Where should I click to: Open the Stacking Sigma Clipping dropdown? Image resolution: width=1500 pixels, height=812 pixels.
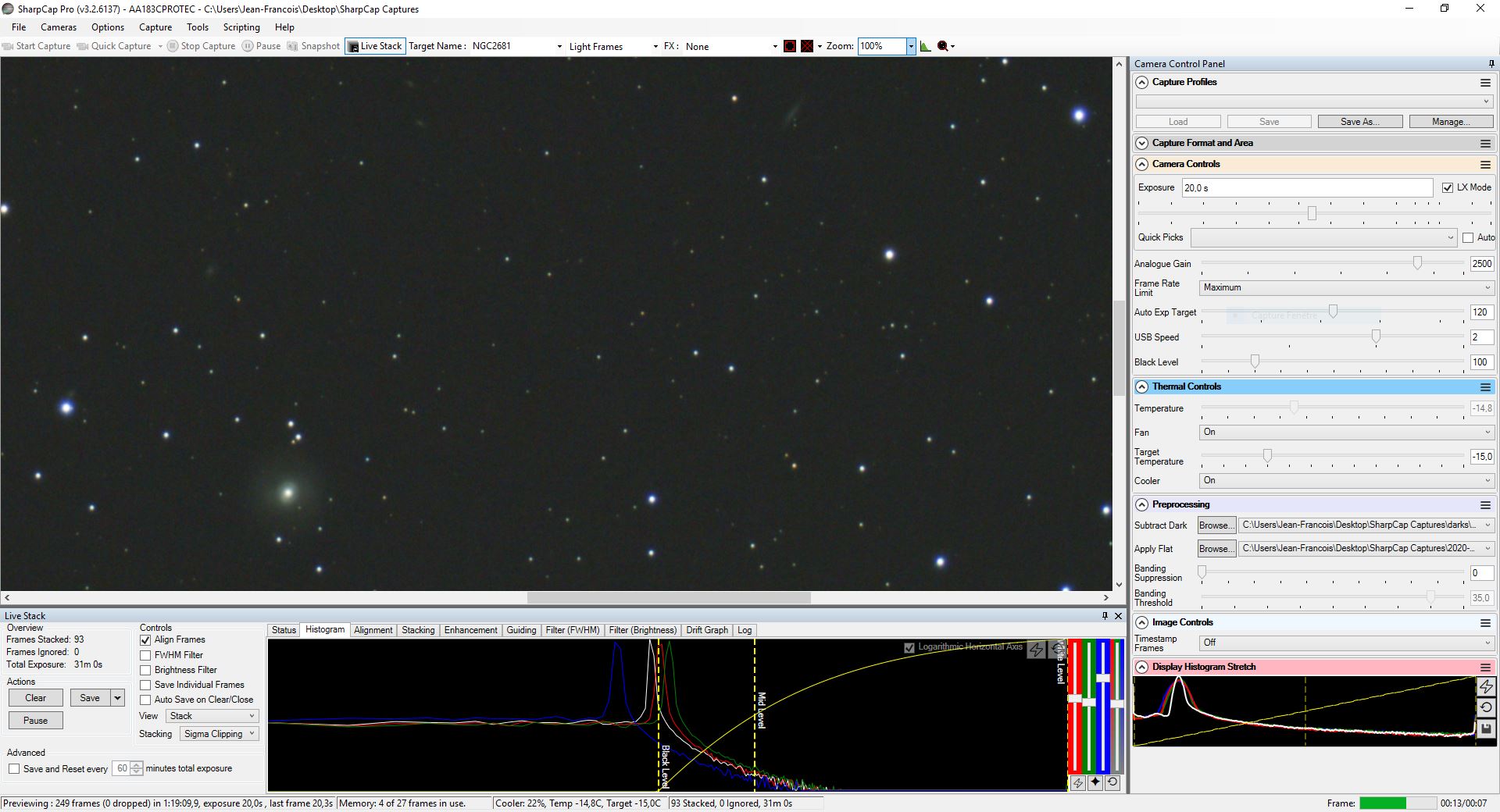pos(219,734)
